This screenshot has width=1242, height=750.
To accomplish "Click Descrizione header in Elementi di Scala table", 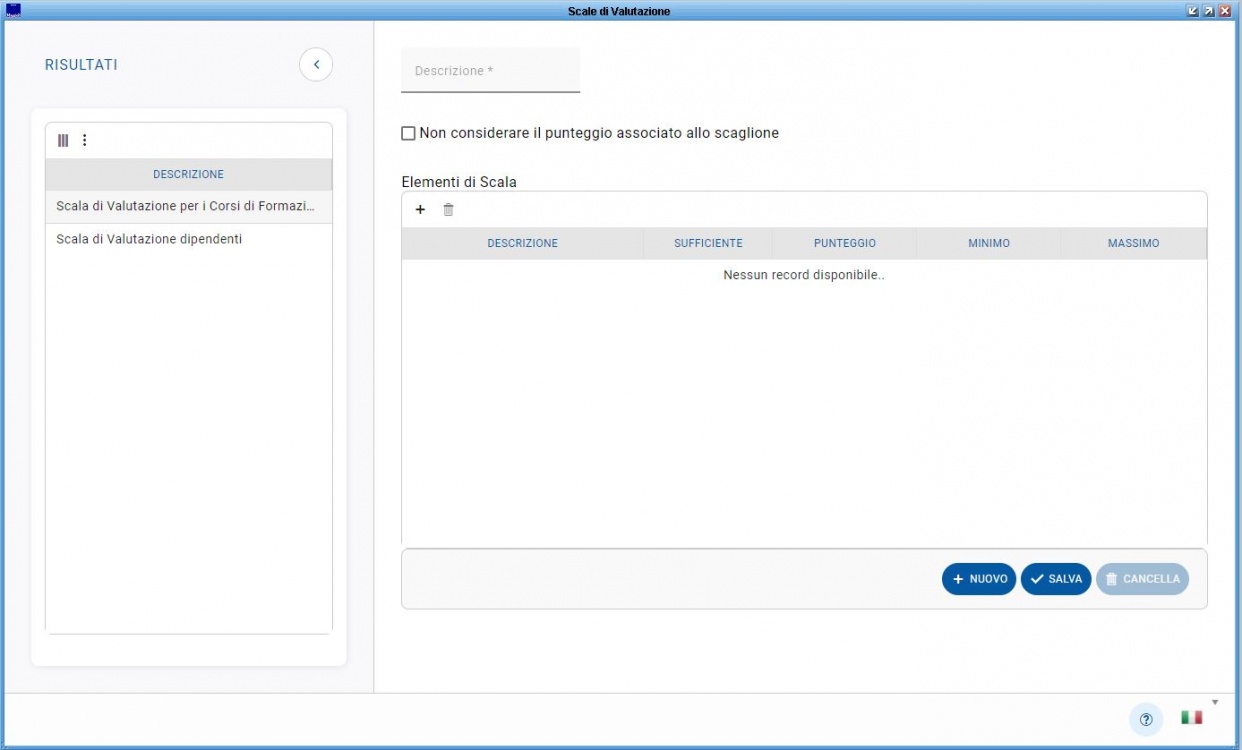I will pyautogui.click(x=523, y=243).
